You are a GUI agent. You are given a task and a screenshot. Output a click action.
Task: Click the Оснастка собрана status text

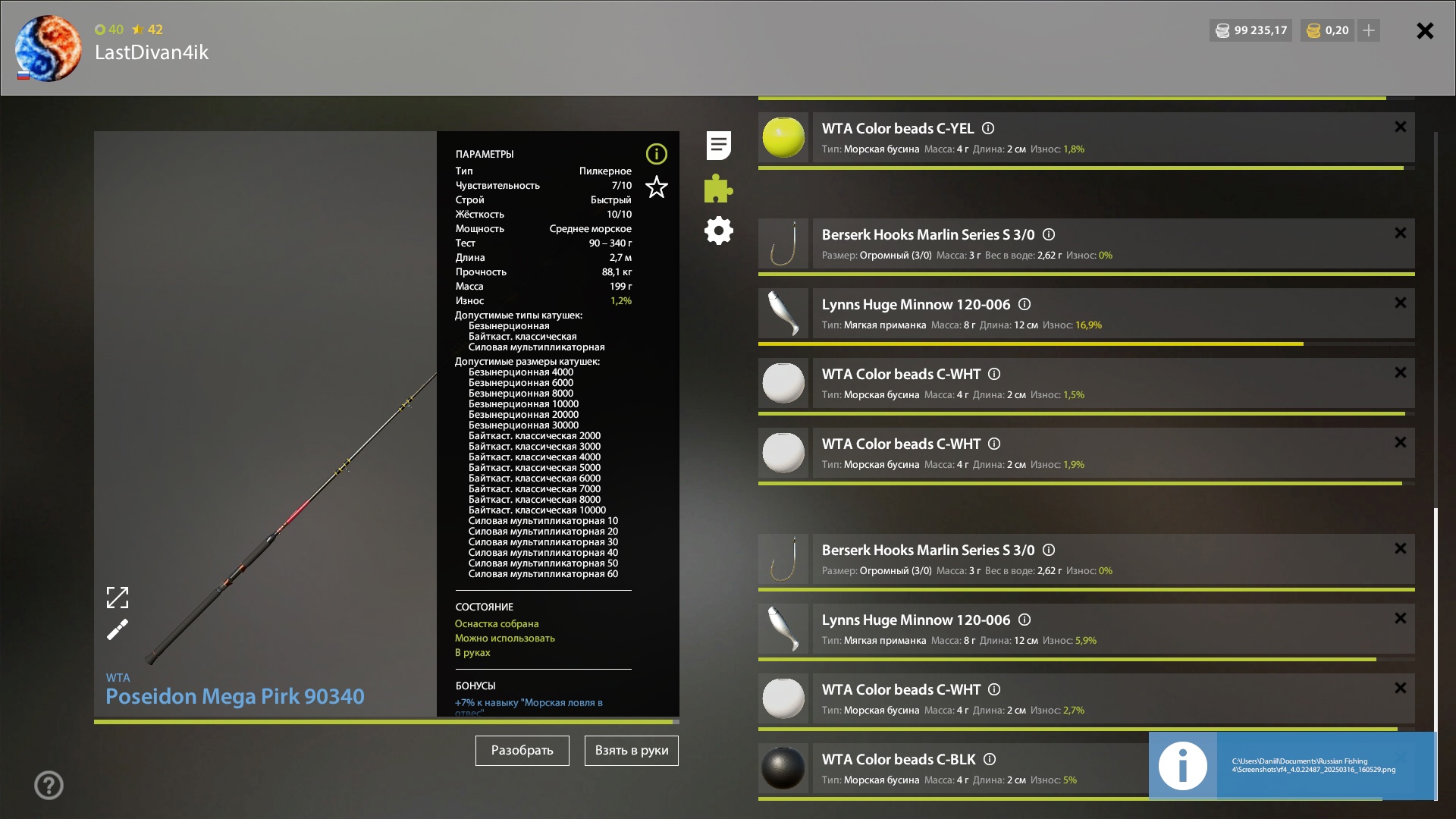pyautogui.click(x=497, y=624)
